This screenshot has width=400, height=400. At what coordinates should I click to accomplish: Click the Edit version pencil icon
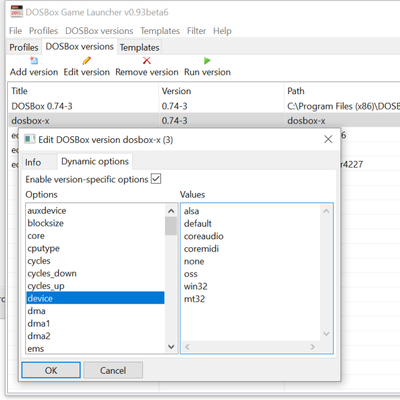pos(87,61)
